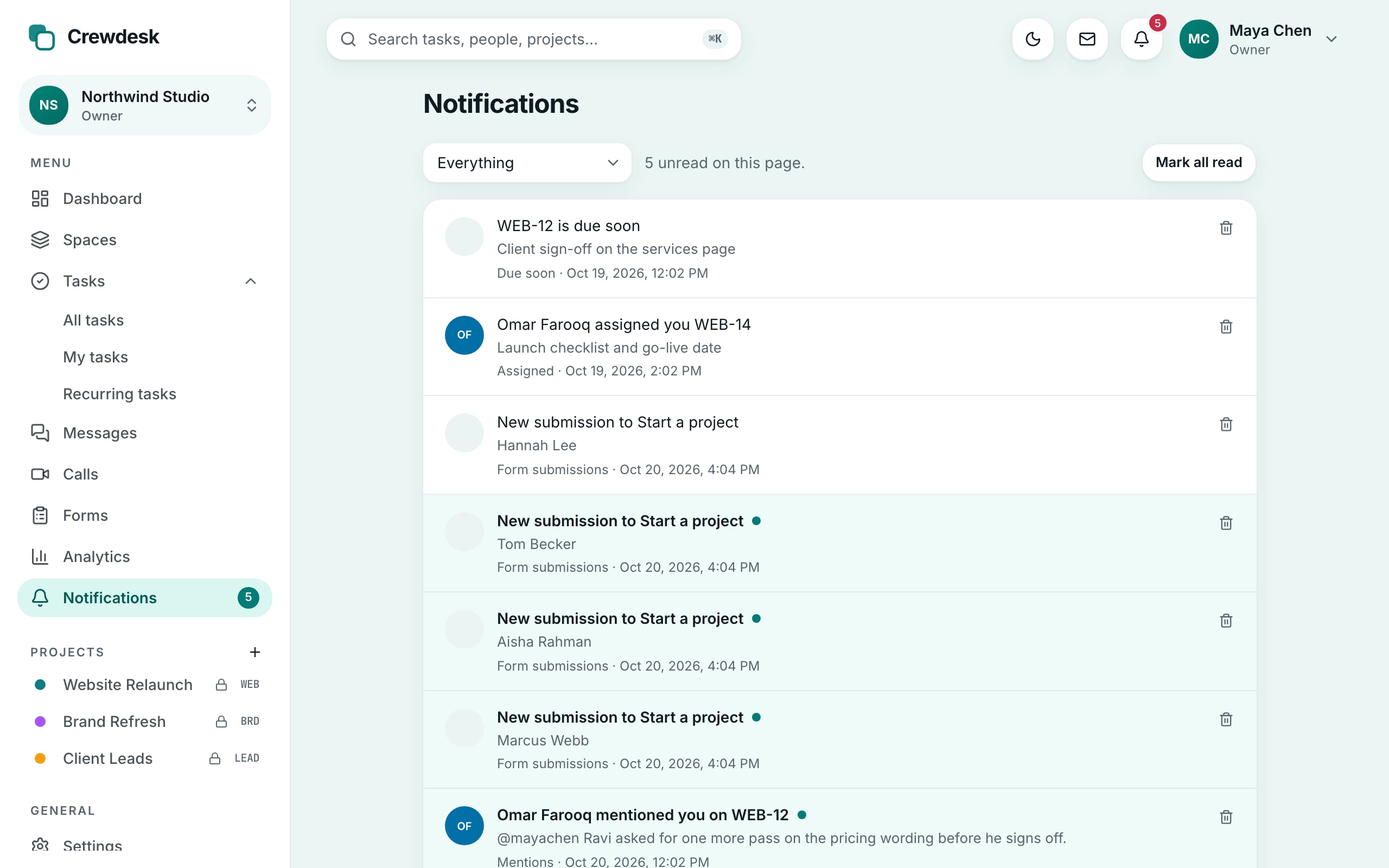Select the Notifications sidebar item
The height and width of the screenshot is (868, 1389).
coord(145,598)
